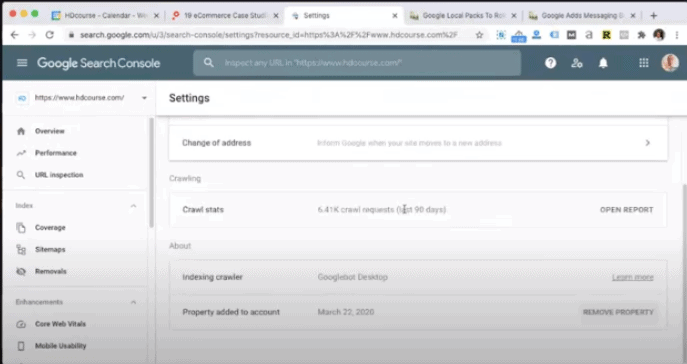Screen dimensions: 687x364
Task: Click the Removals crossed-eye icon
Action: click(21, 271)
